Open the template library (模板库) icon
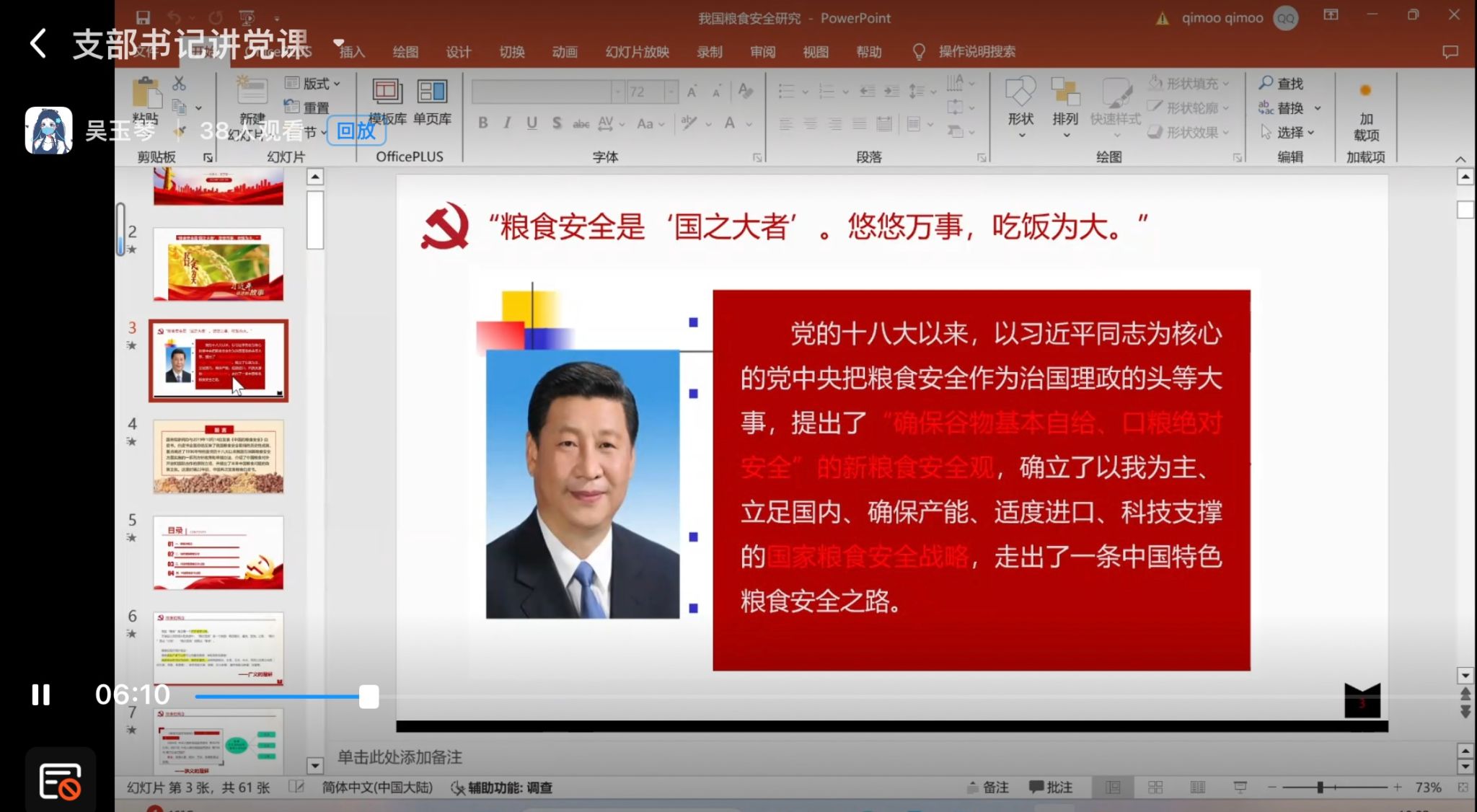Viewport: 1477px width, 812px height. coord(387,92)
